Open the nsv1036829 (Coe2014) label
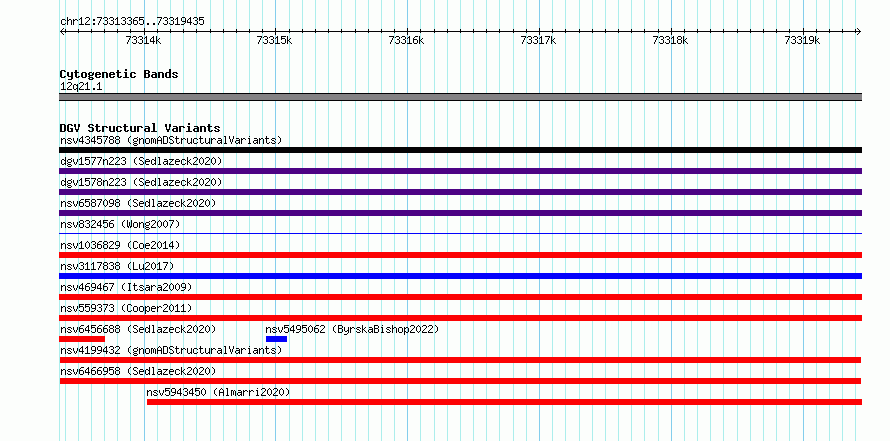This screenshot has height=441, width=890. [120, 245]
